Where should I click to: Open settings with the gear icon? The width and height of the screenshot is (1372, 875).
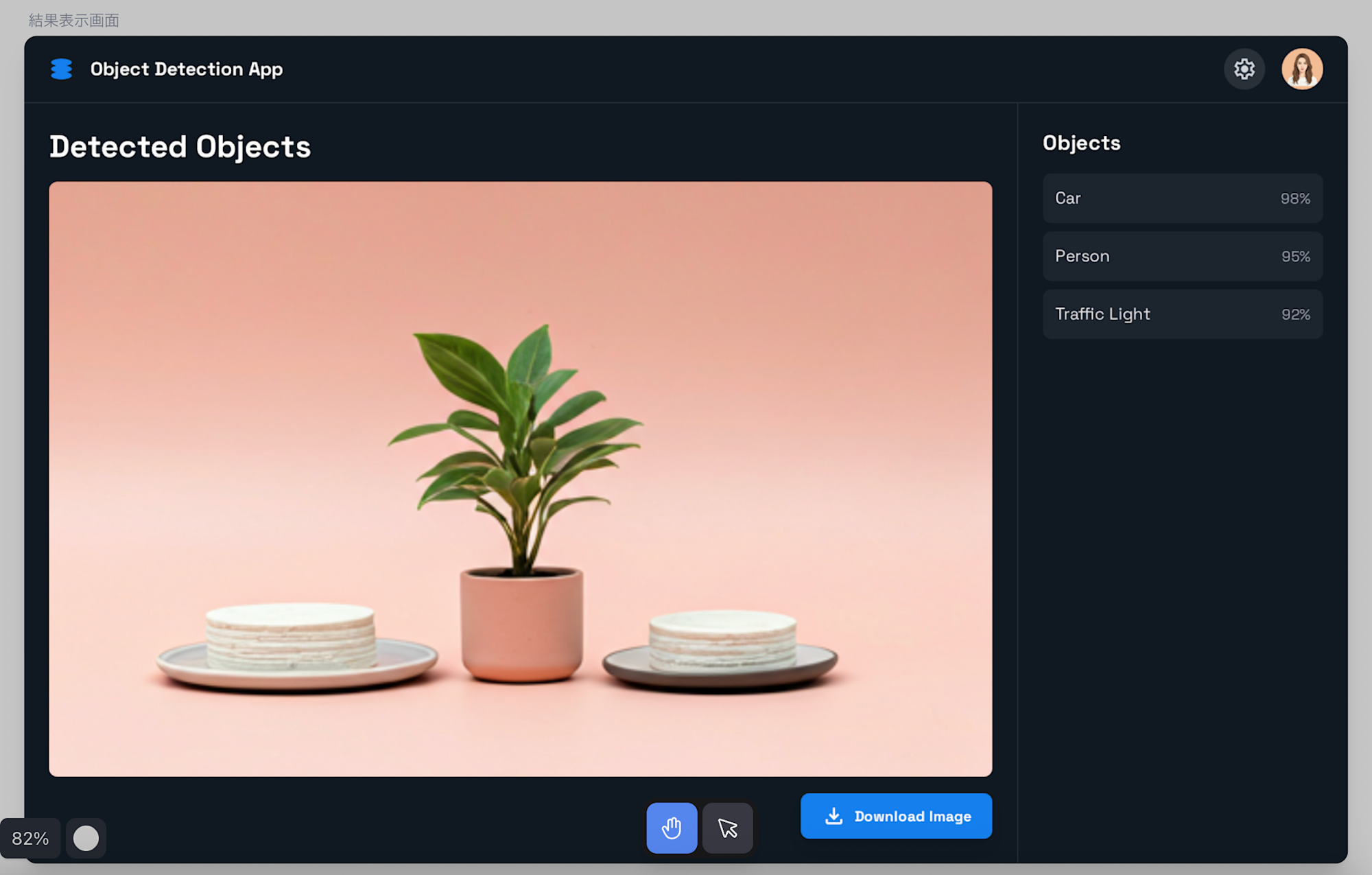tap(1244, 69)
